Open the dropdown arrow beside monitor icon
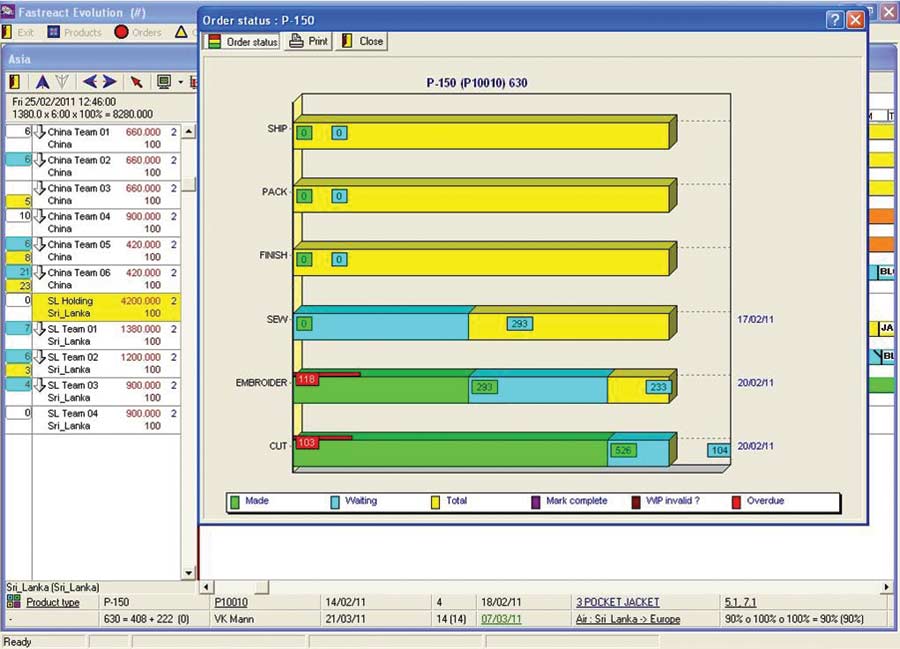 tap(180, 82)
